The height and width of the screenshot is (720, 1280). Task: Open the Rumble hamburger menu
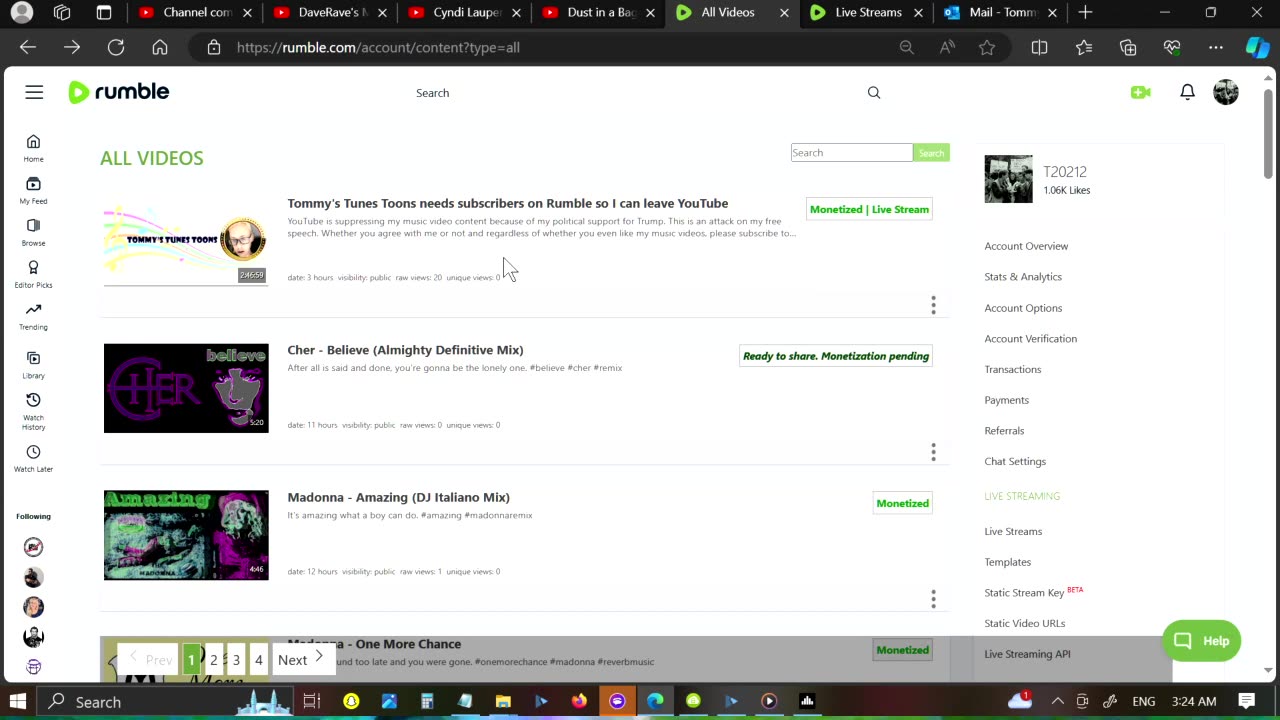34,92
